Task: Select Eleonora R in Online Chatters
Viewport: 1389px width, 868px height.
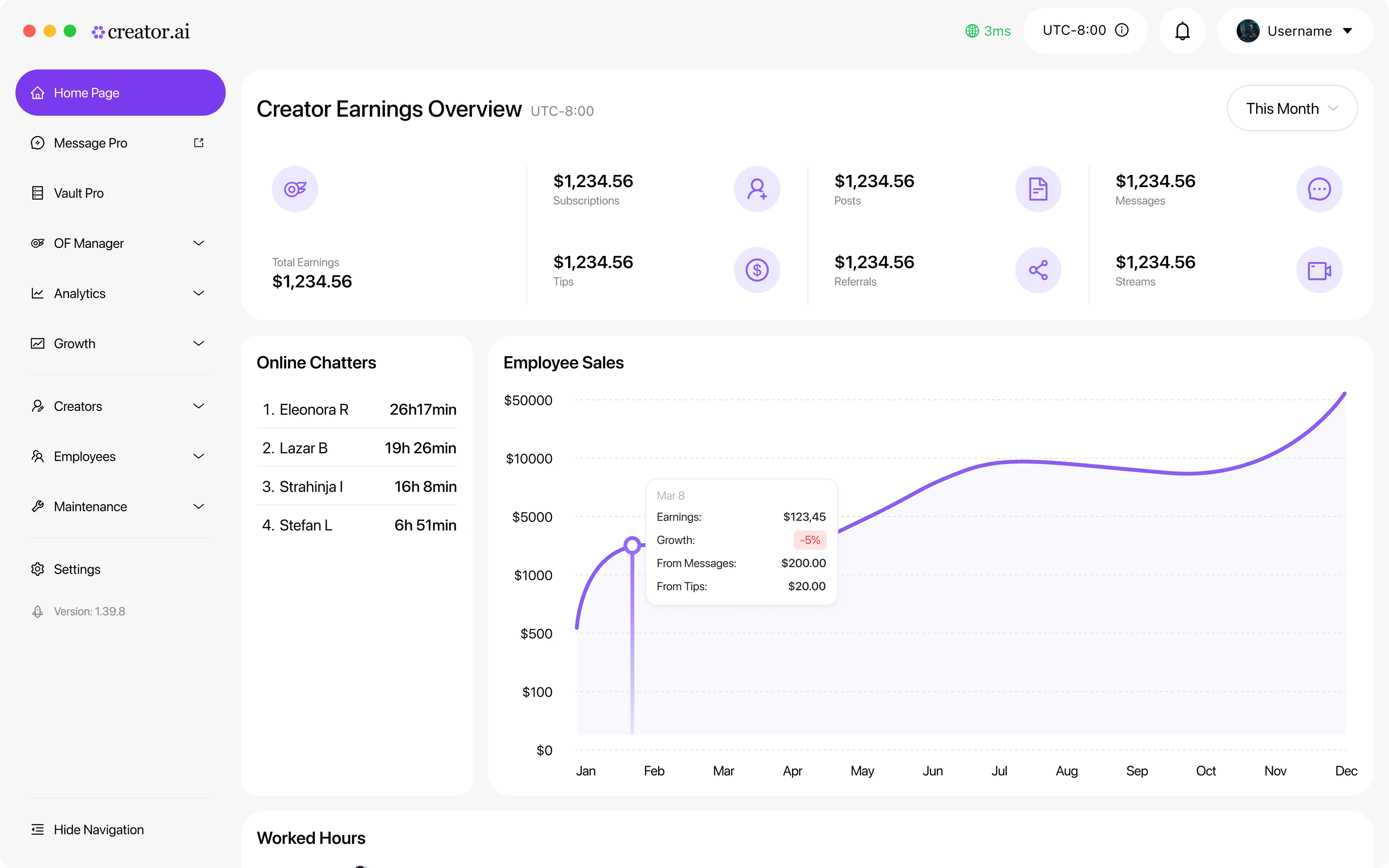Action: [313, 409]
